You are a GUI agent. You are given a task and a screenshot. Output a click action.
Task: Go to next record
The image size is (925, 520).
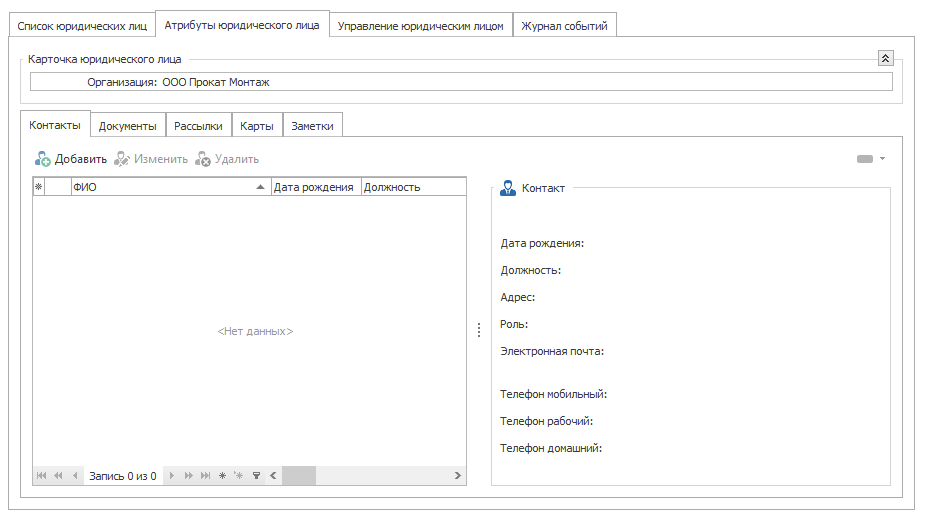pos(172,476)
